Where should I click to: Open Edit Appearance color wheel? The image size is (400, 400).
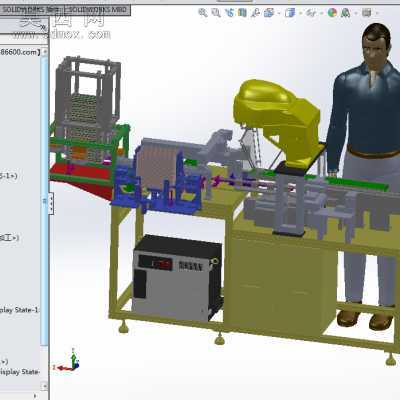coord(332,13)
